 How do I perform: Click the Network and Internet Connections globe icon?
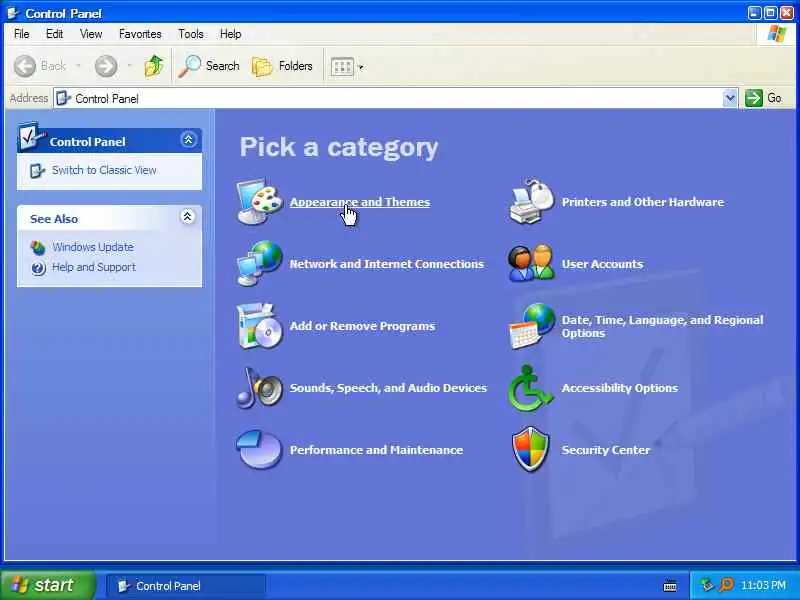[x=259, y=263]
